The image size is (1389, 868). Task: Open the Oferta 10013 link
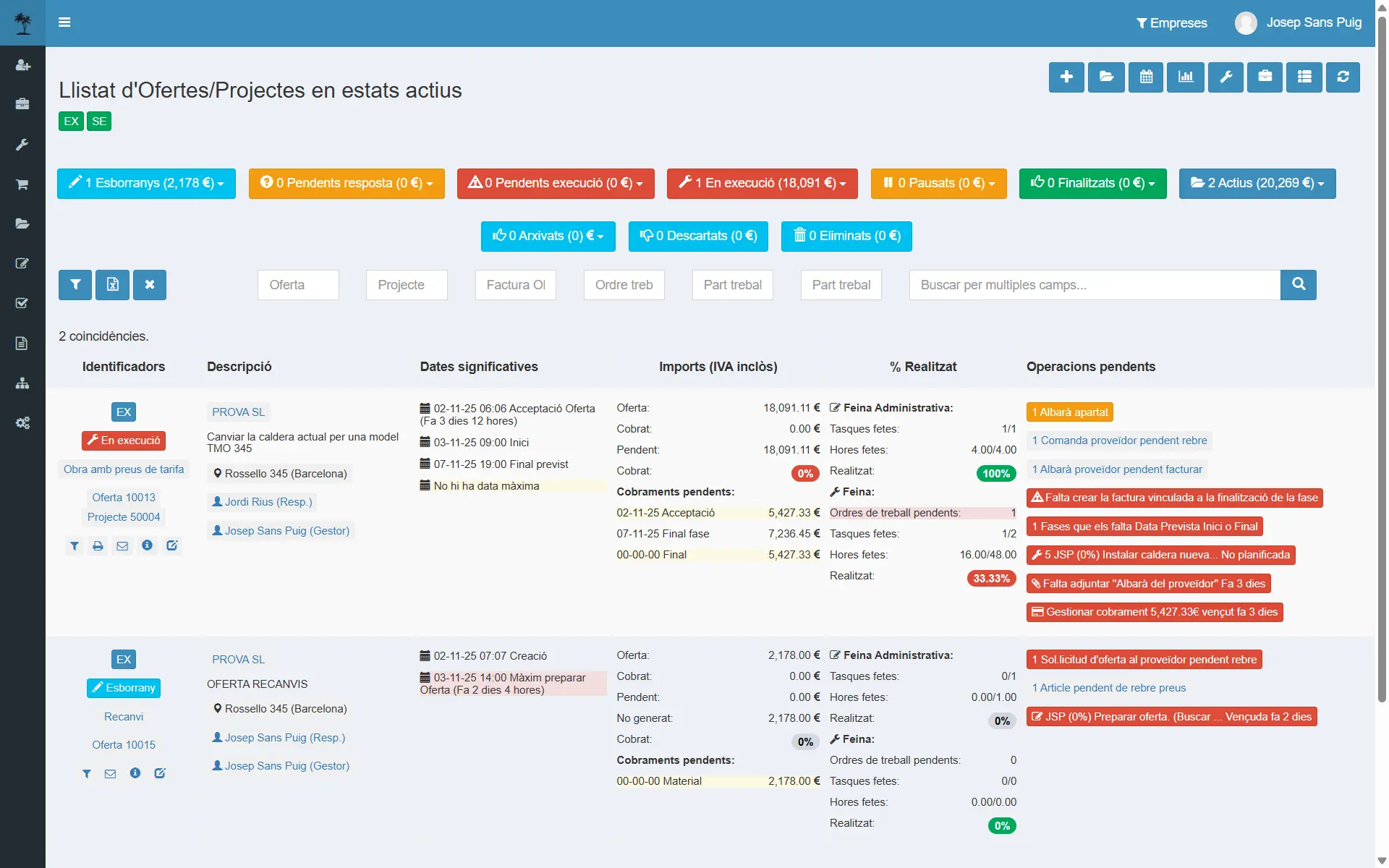(x=124, y=498)
